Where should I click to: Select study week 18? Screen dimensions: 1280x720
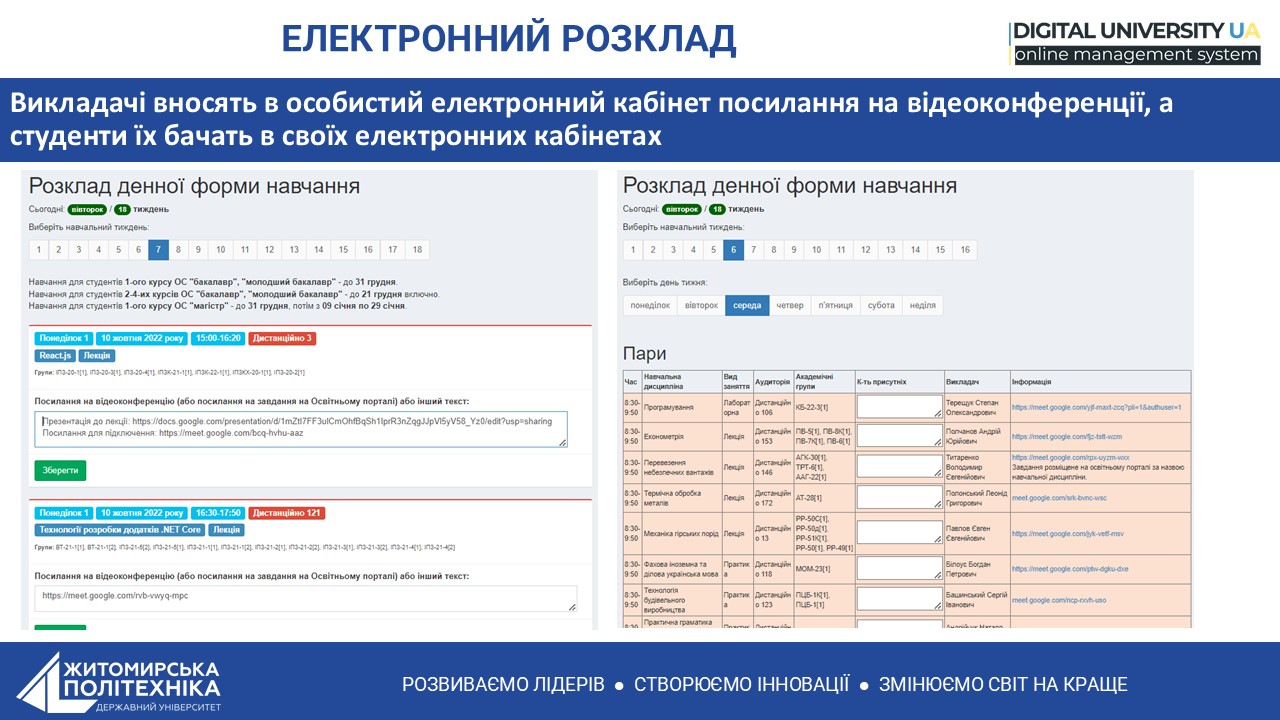click(417, 250)
